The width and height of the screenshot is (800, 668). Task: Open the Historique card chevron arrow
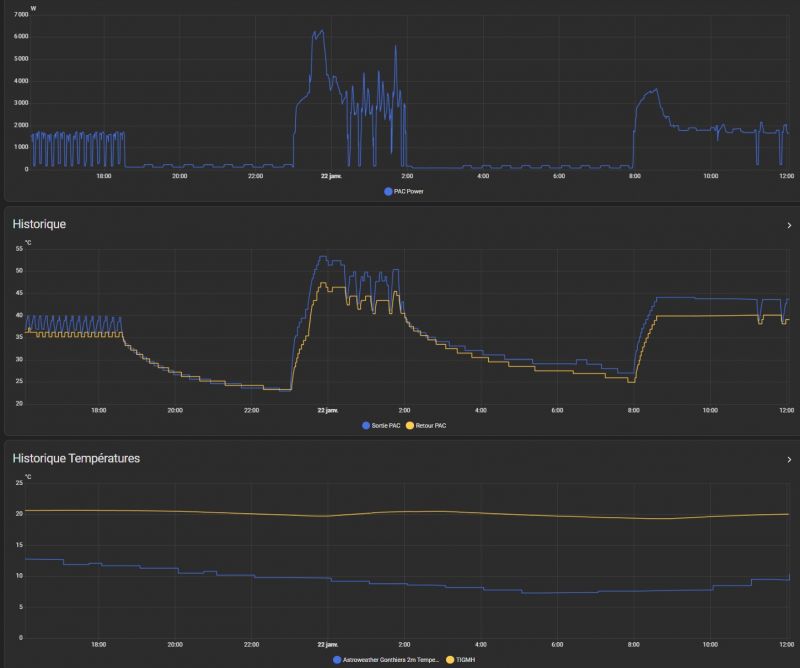point(789,226)
